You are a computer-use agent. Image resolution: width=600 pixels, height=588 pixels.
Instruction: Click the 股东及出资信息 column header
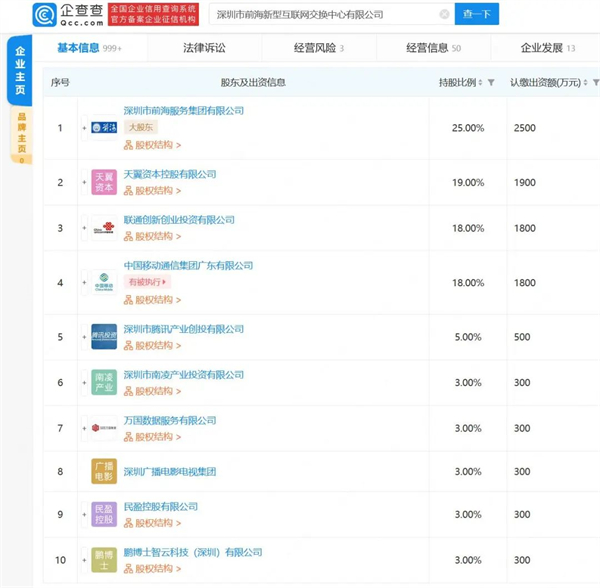(x=253, y=82)
